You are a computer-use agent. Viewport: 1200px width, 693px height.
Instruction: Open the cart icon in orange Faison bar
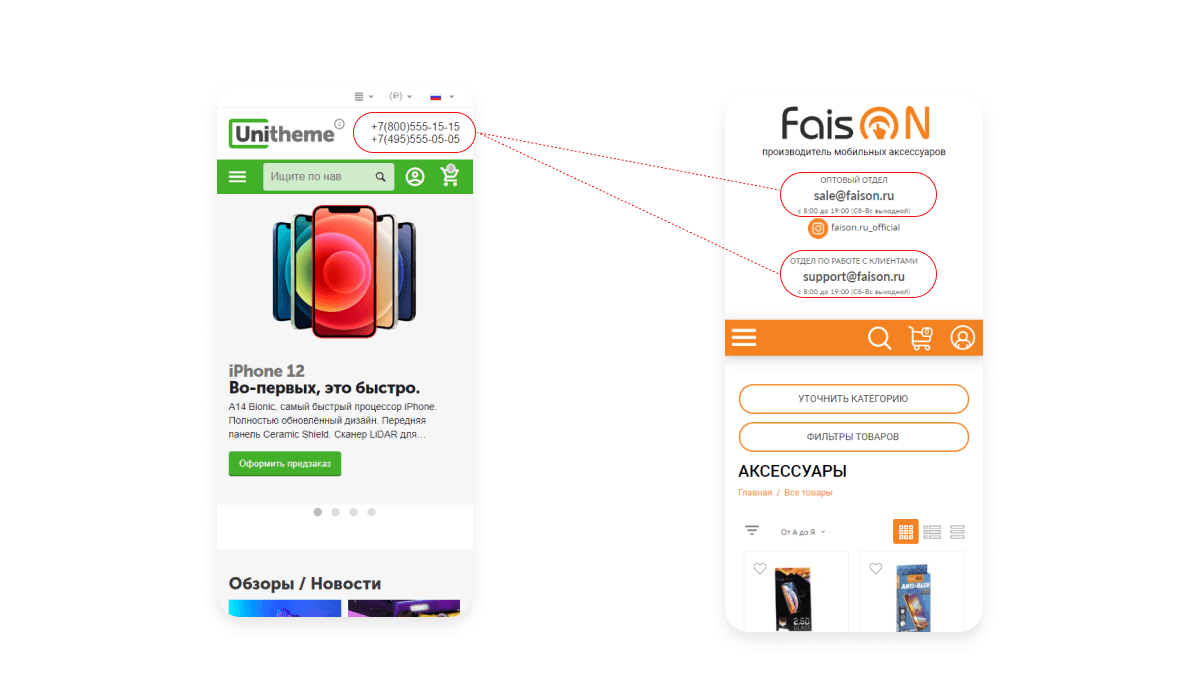pos(920,338)
